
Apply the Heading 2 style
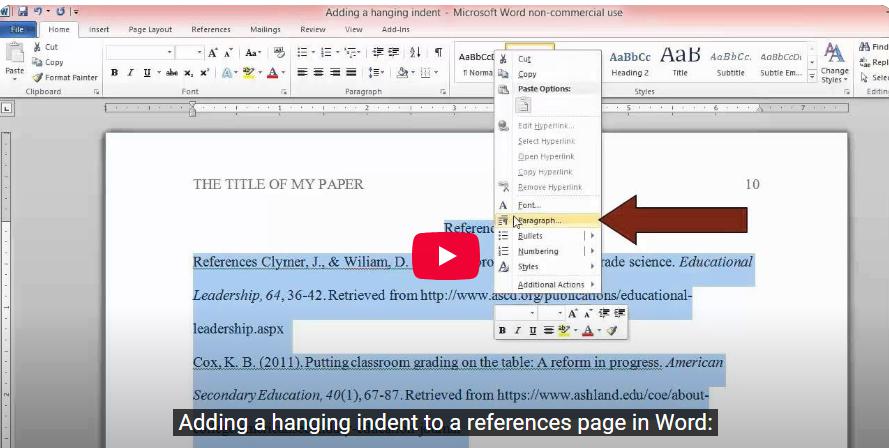[630, 63]
